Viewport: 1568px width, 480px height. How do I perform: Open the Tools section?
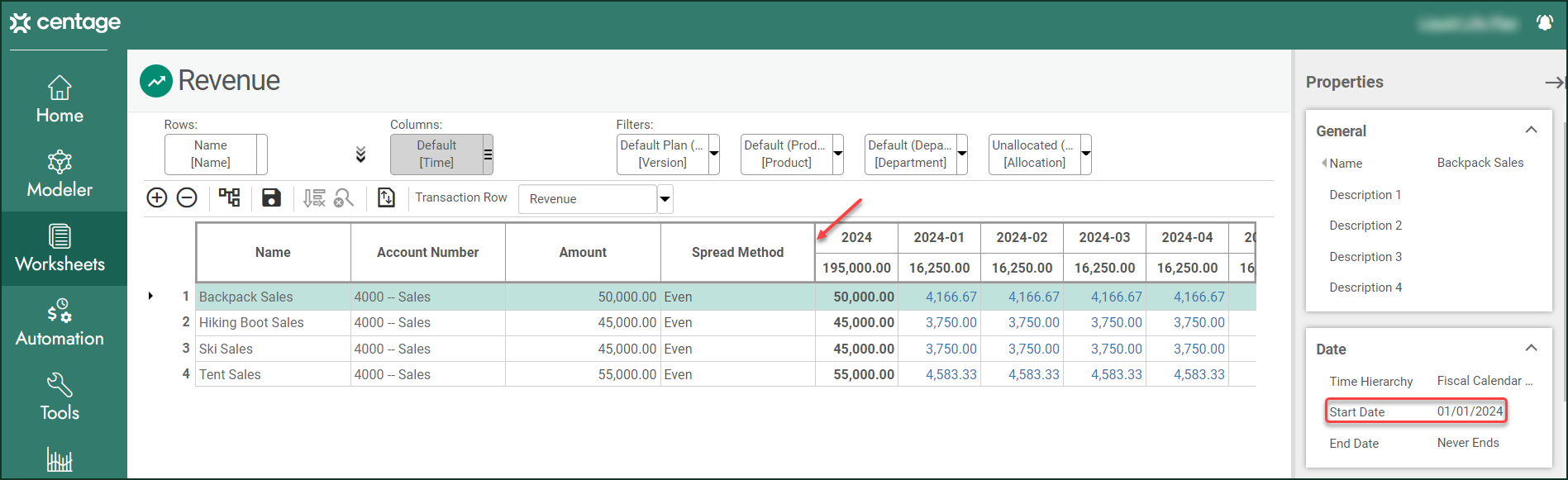point(60,397)
